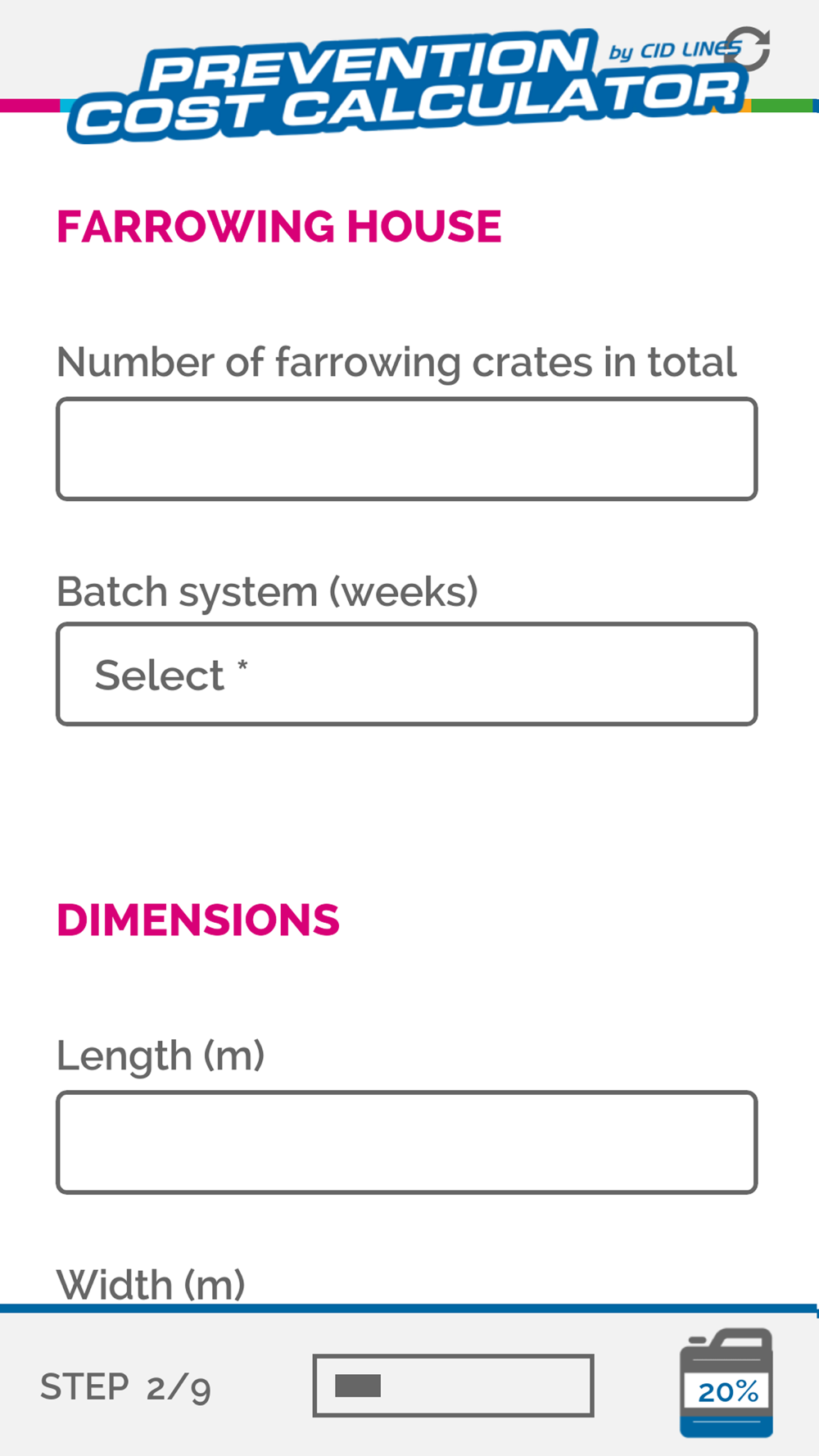819x1456 pixels.
Task: Open the Batch system Select dropdown
Action: (x=407, y=674)
